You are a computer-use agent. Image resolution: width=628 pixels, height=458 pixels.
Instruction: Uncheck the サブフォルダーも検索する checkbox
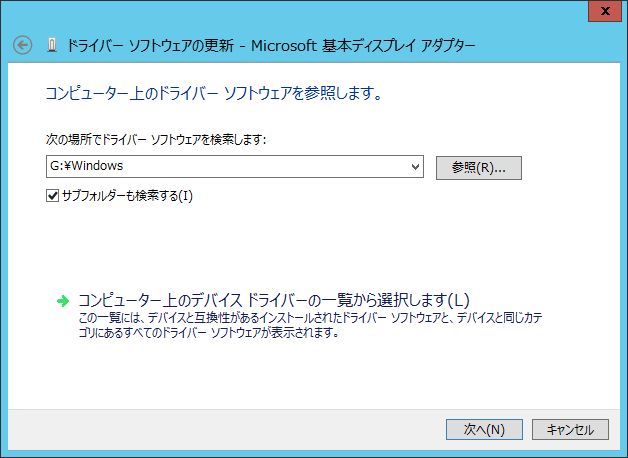point(52,196)
